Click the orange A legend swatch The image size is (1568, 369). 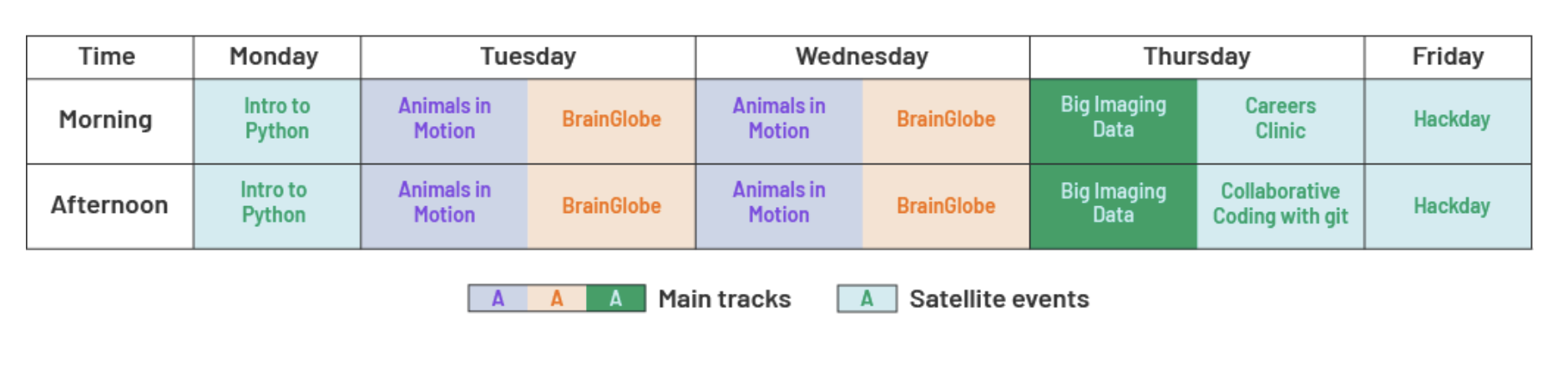click(557, 299)
